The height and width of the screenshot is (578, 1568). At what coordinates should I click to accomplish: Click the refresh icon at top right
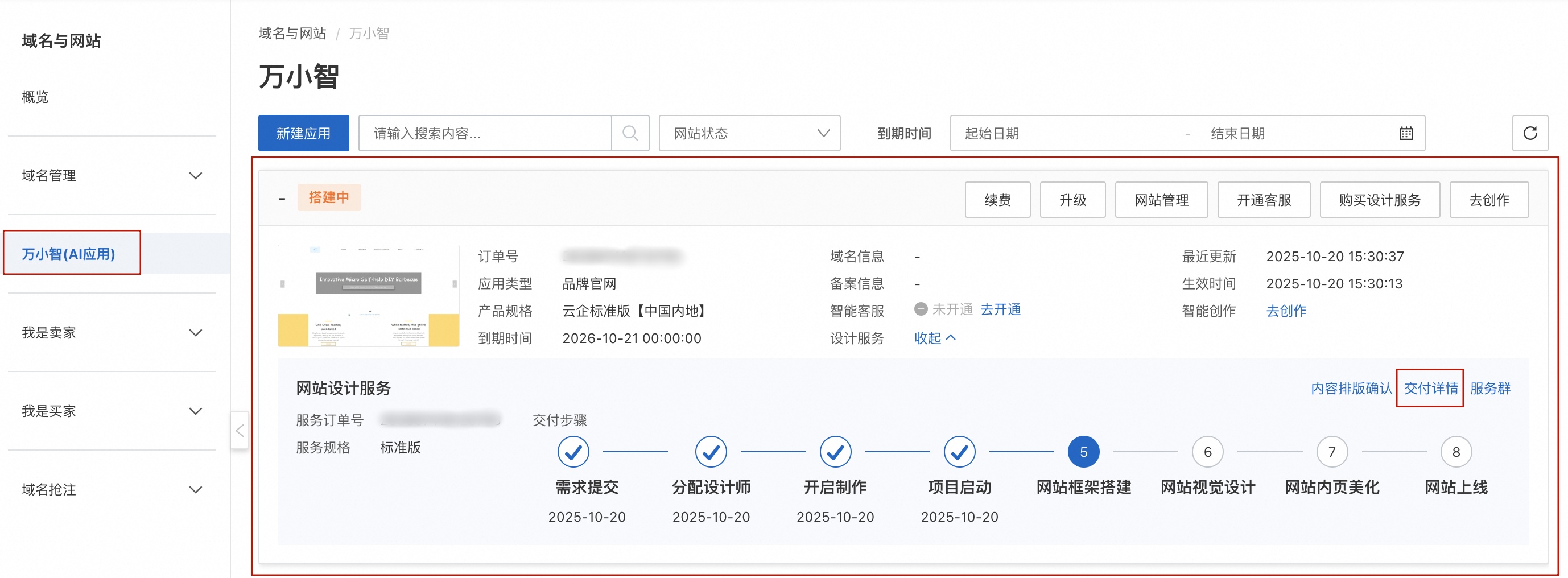click(x=1531, y=133)
